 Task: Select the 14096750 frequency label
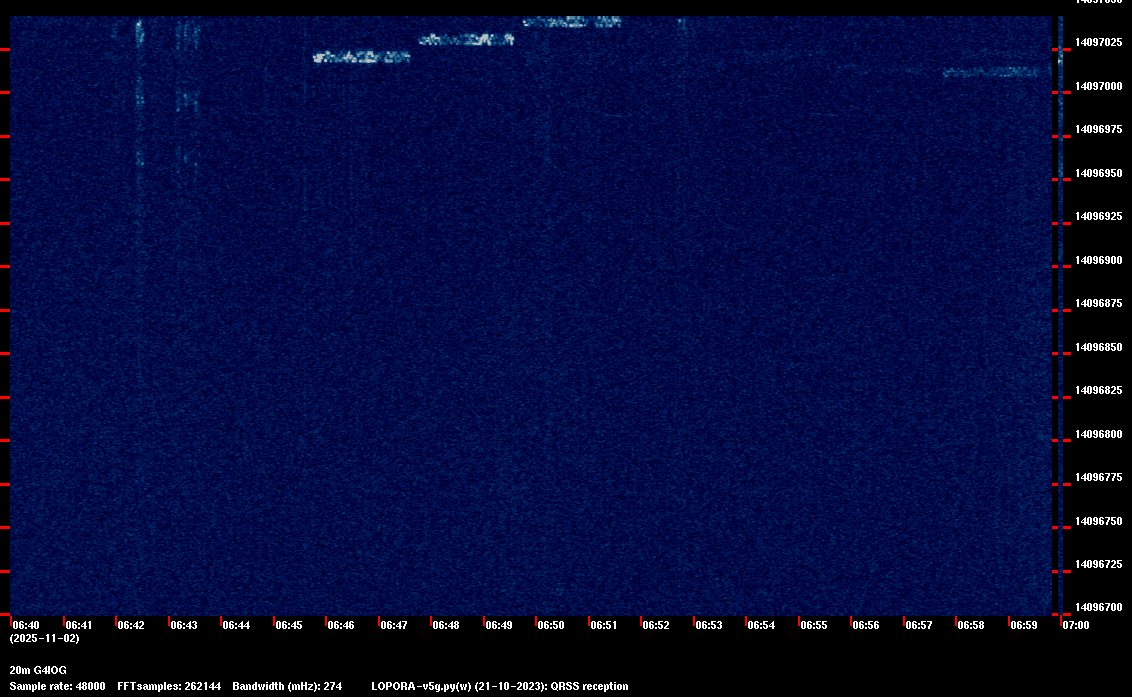[x=1099, y=521]
